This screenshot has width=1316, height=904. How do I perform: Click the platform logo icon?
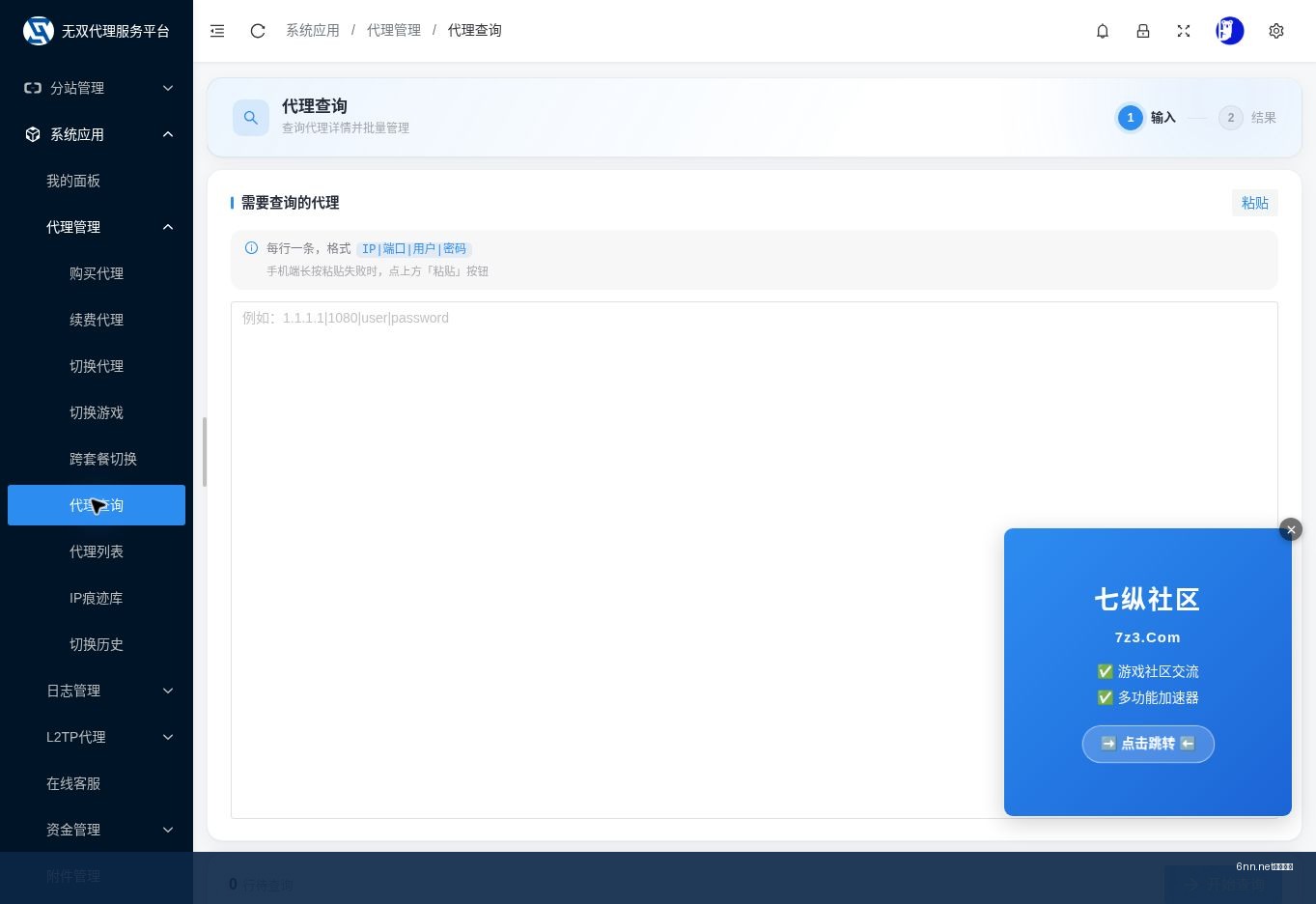[39, 31]
